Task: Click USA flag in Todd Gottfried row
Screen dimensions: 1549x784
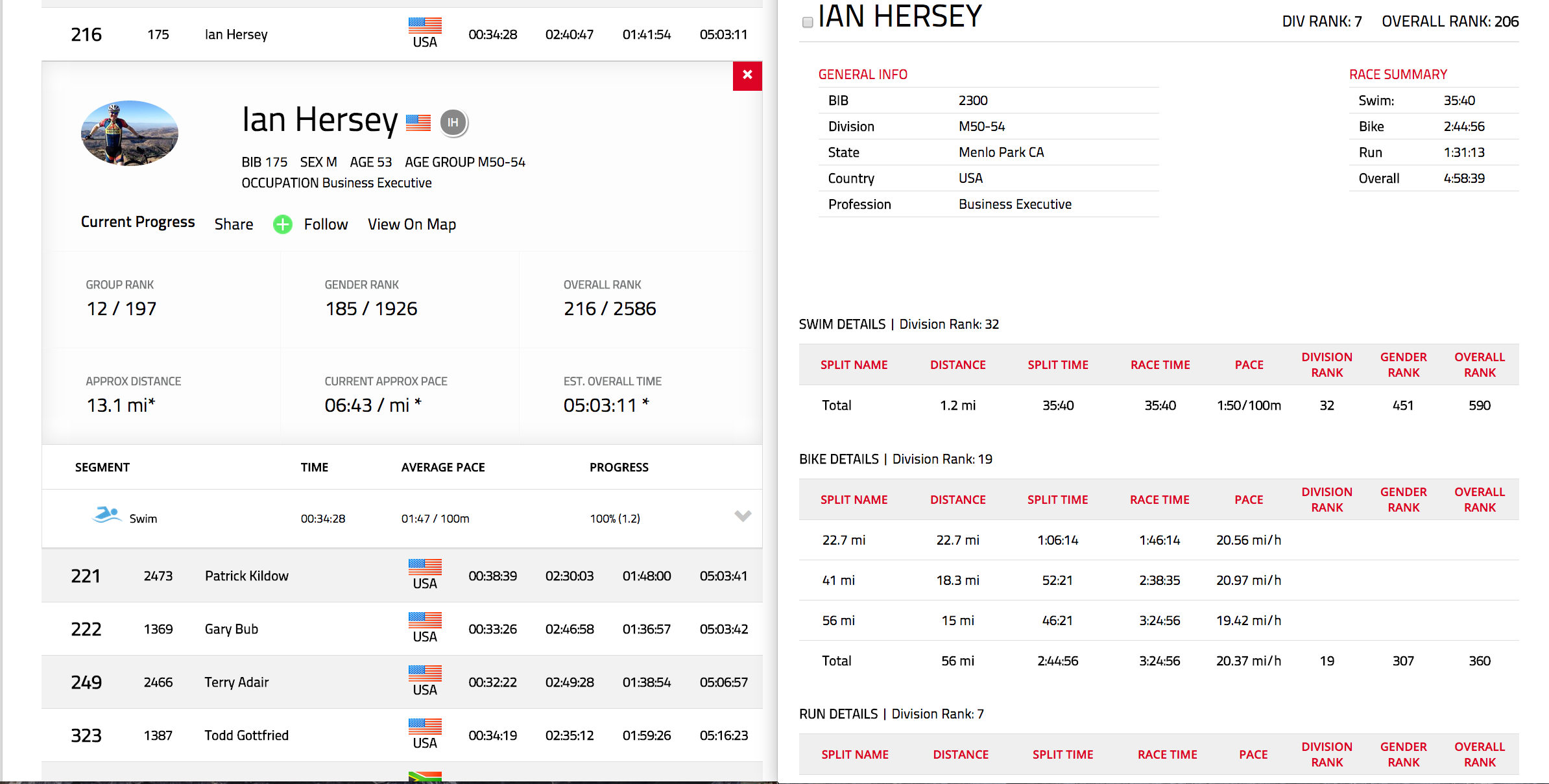Action: point(425,727)
